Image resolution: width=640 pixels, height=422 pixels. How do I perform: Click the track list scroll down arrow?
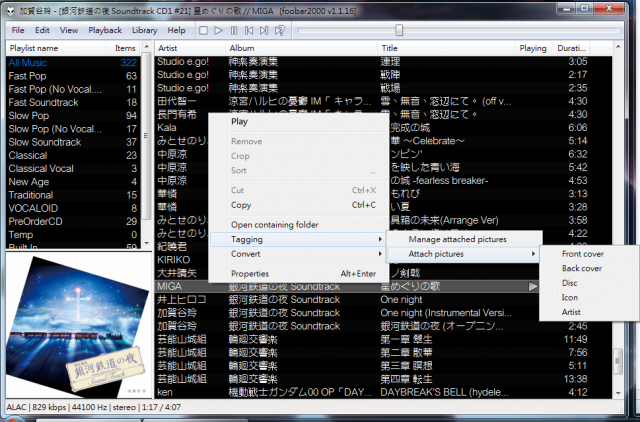(x=618, y=393)
